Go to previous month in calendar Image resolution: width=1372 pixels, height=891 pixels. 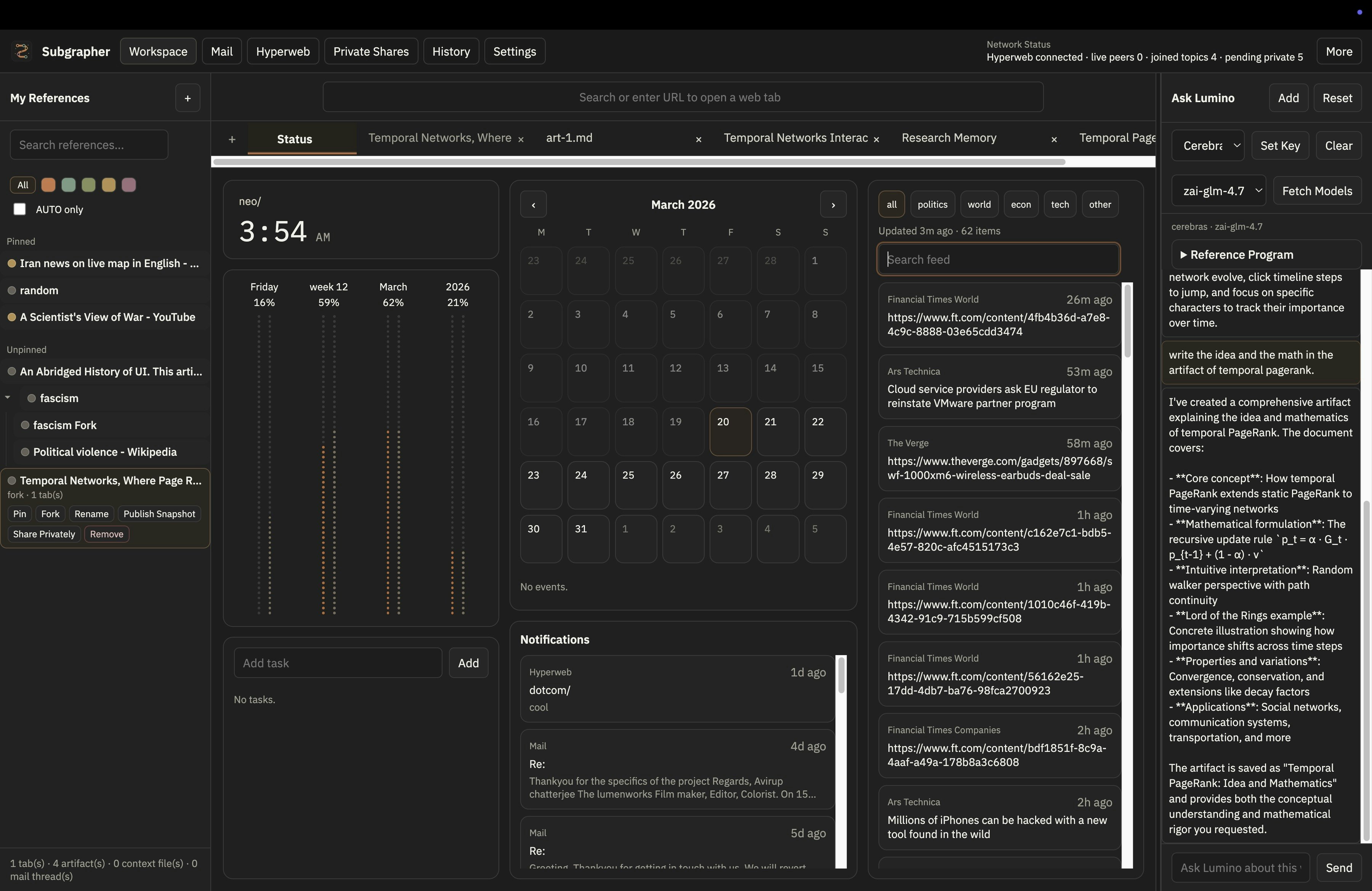533,205
